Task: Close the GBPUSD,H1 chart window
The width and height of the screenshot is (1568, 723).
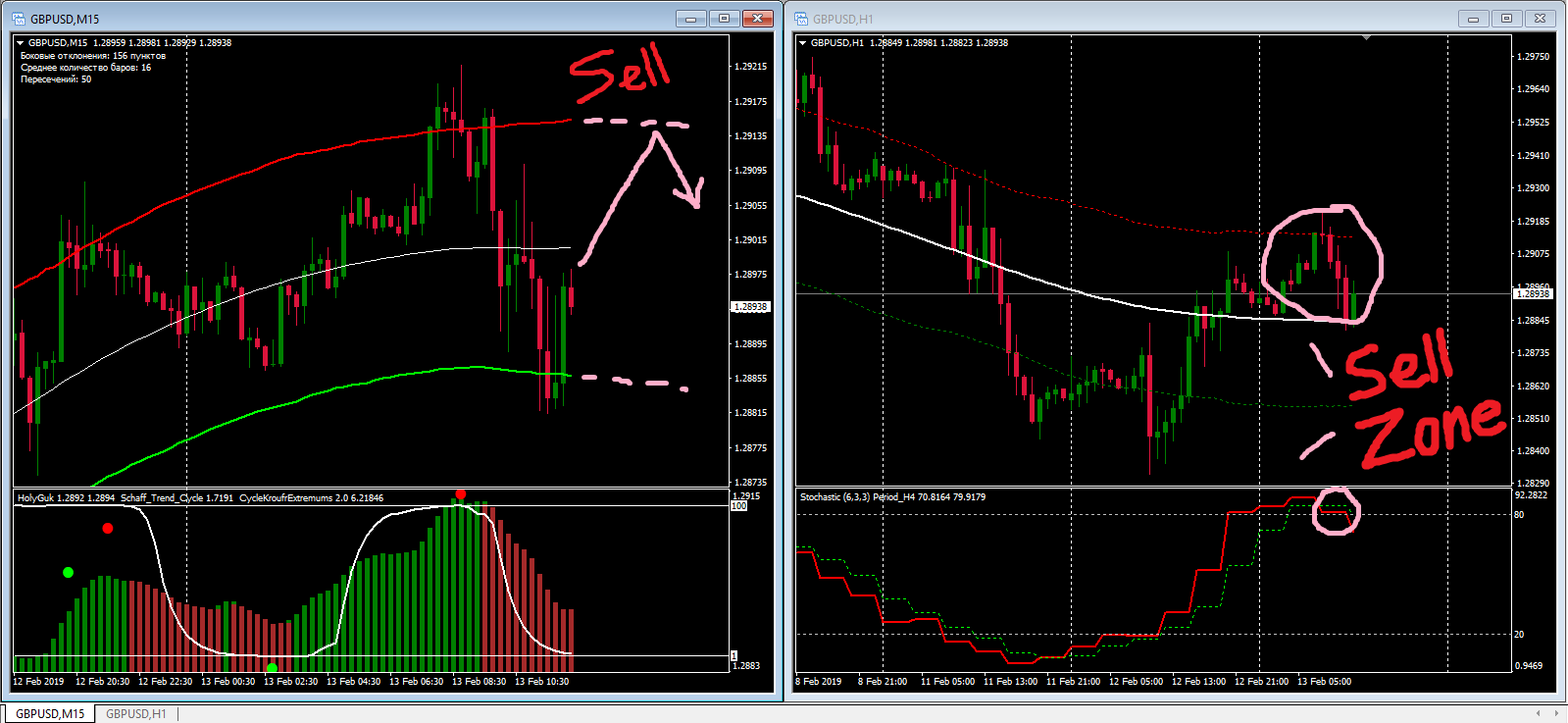Action: [x=1541, y=19]
